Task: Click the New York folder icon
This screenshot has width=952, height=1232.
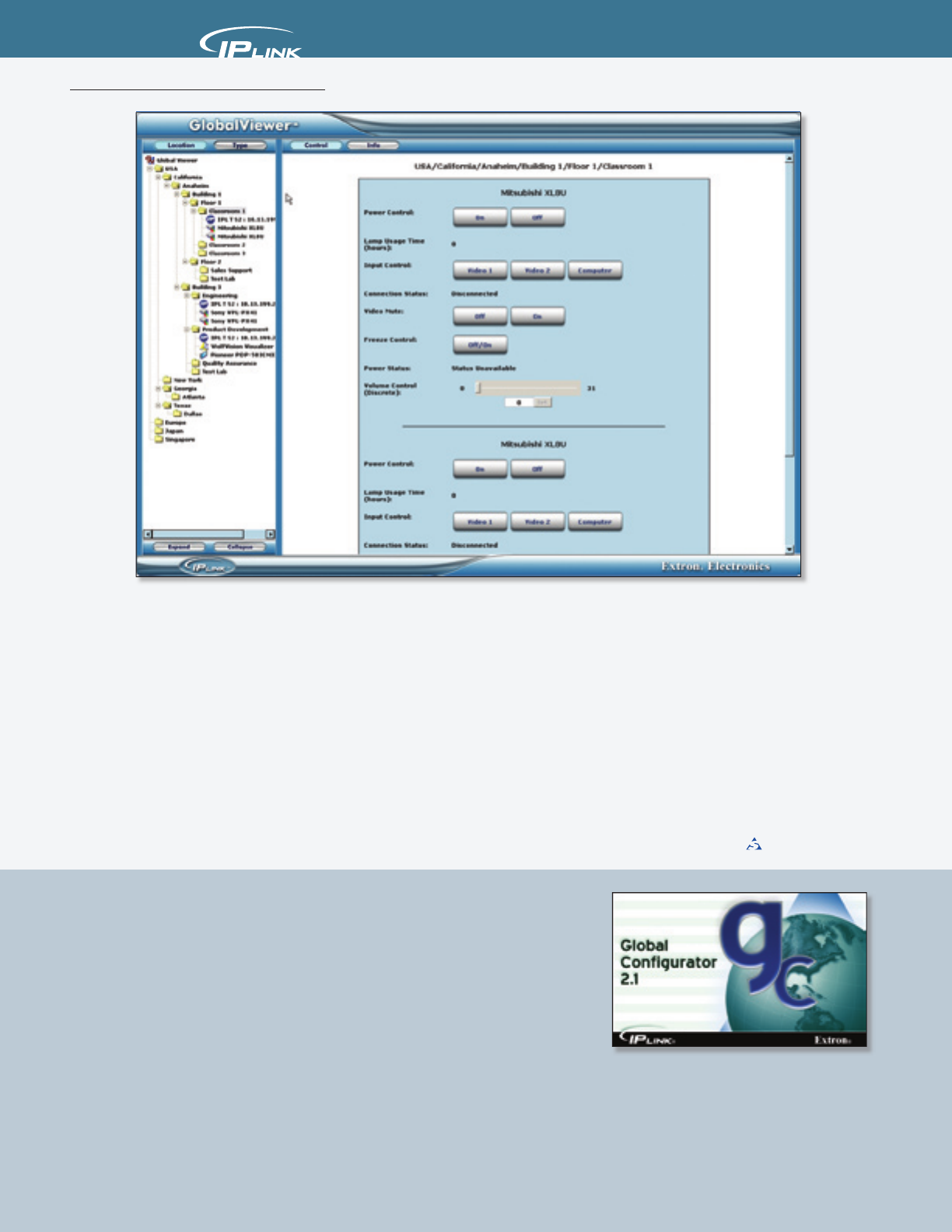Action: 167,380
